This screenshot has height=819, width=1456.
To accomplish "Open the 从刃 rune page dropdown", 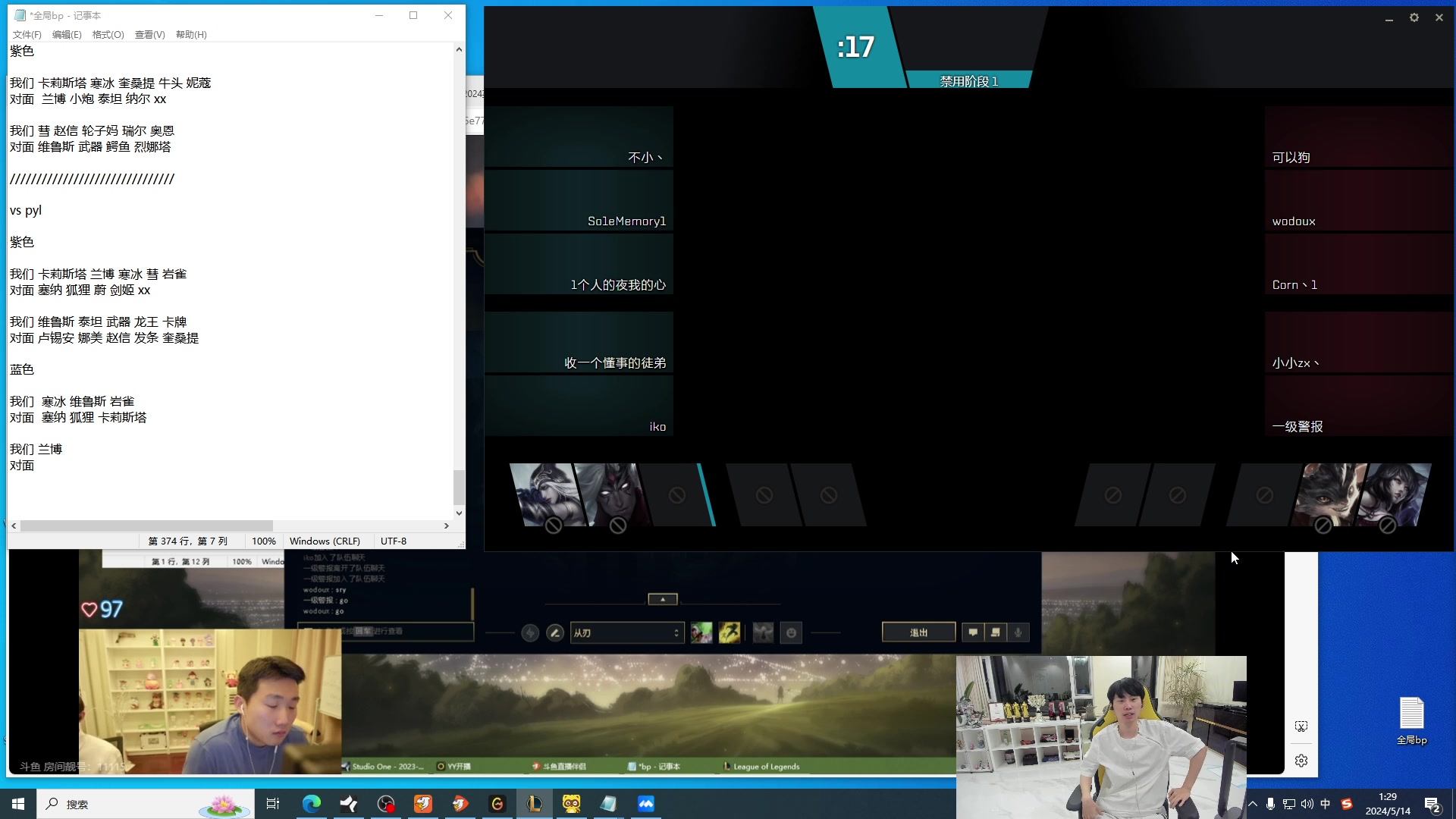I will tap(627, 632).
